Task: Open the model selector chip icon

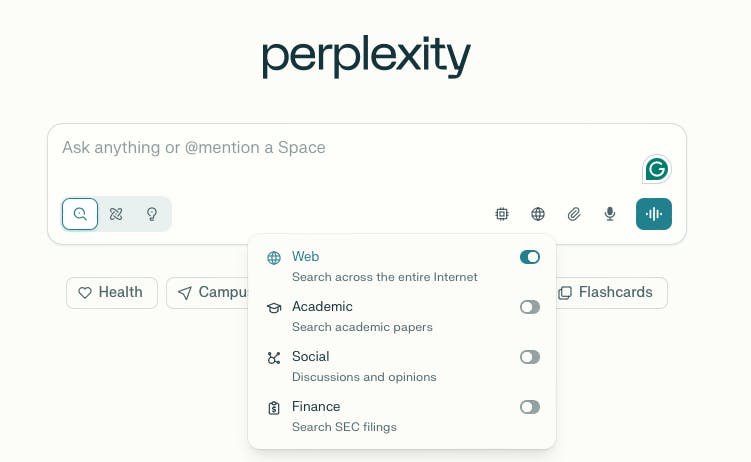Action: (x=502, y=214)
